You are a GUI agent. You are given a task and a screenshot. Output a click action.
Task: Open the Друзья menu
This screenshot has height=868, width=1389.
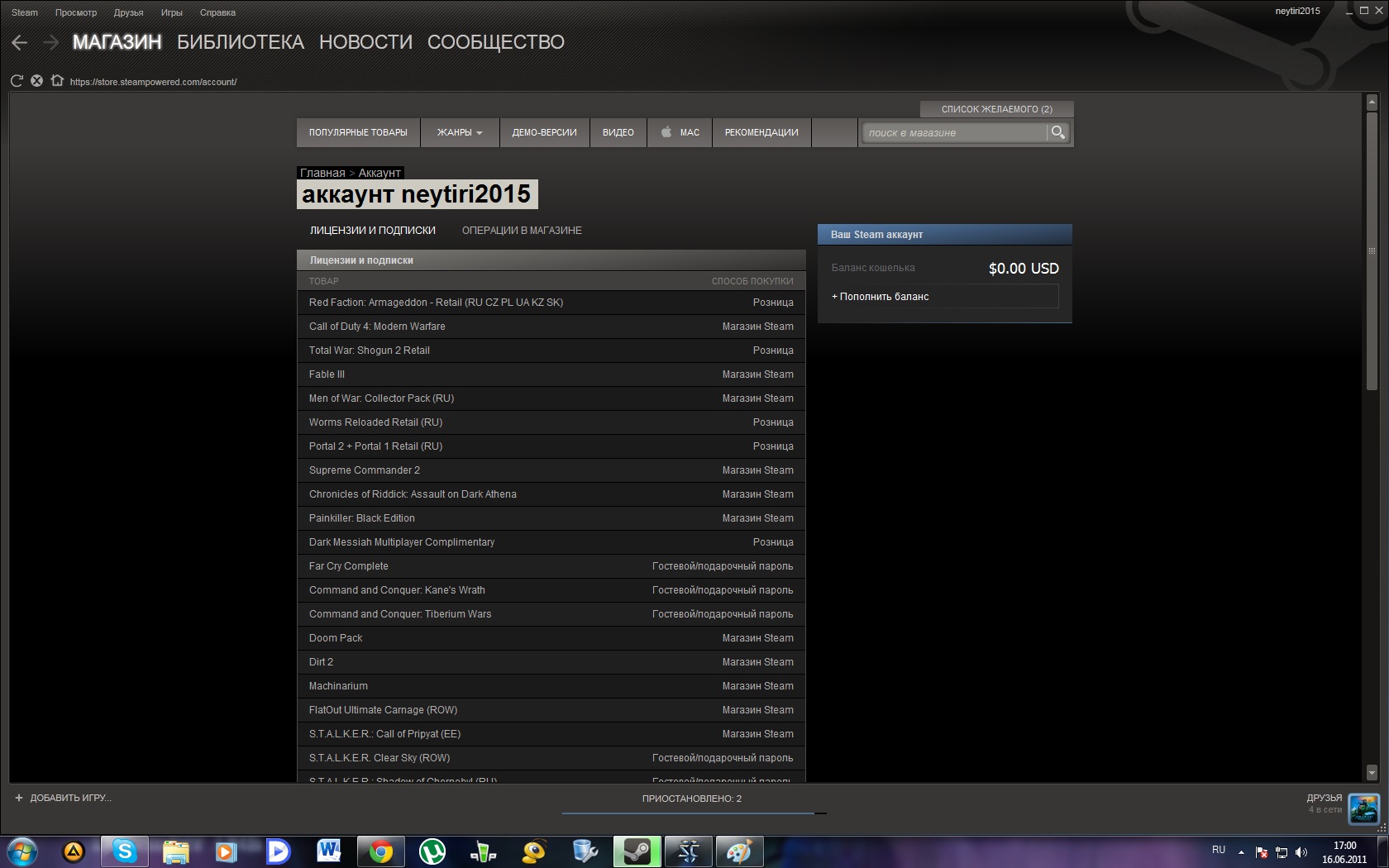pyautogui.click(x=128, y=12)
